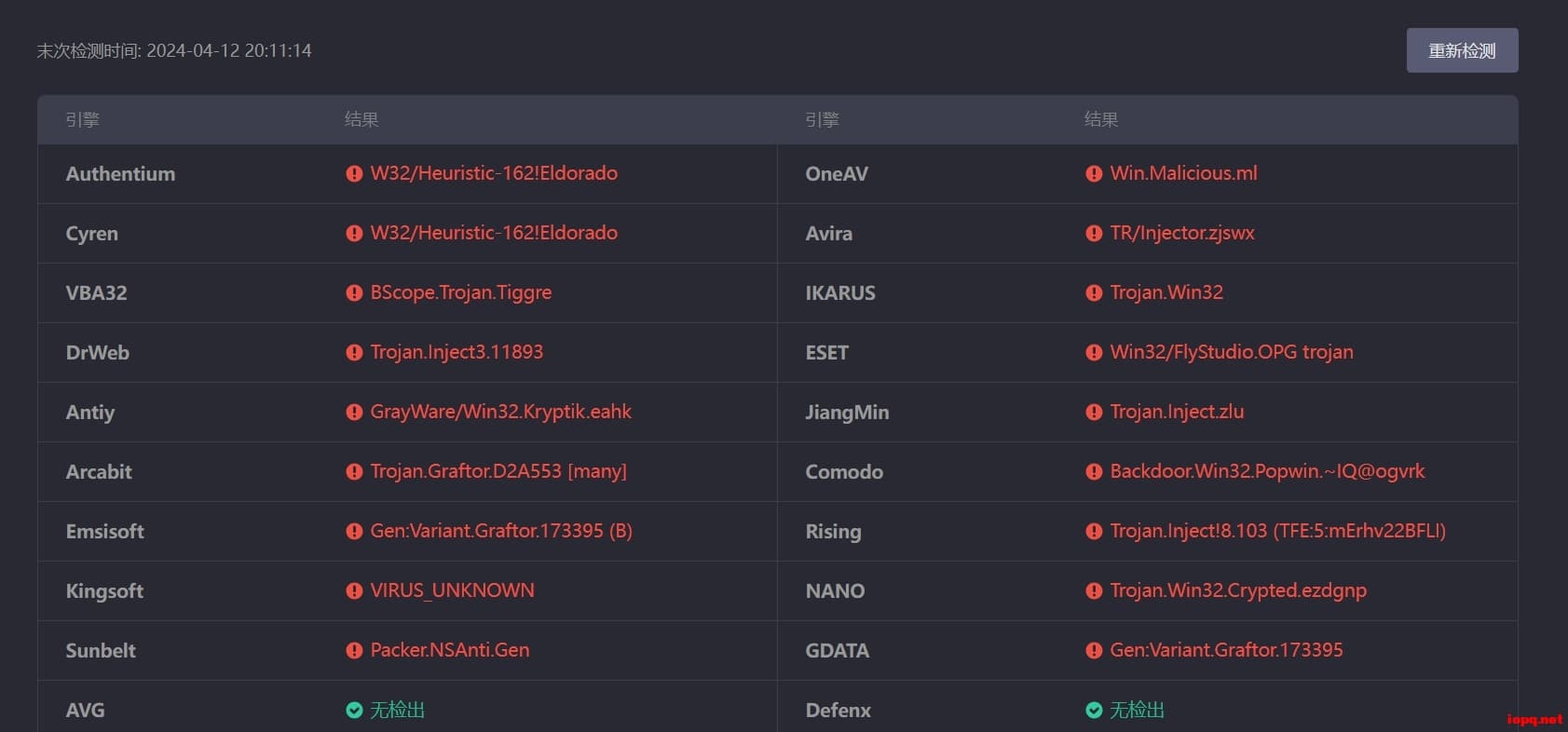
Task: Click the 无检出 result in AVG row
Action: (398, 710)
